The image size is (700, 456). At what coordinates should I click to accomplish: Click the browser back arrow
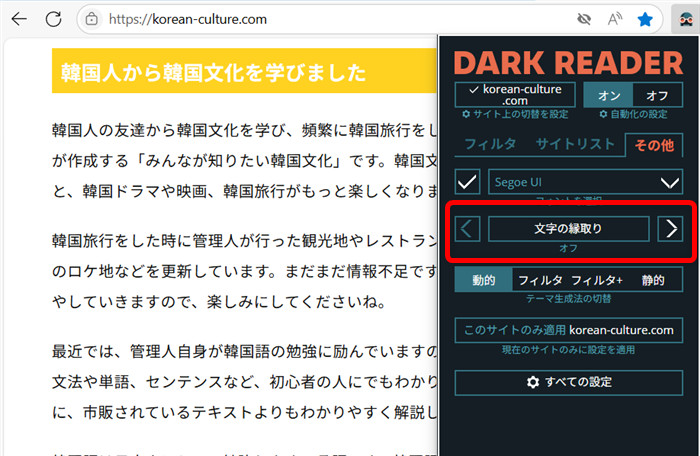pos(19,19)
